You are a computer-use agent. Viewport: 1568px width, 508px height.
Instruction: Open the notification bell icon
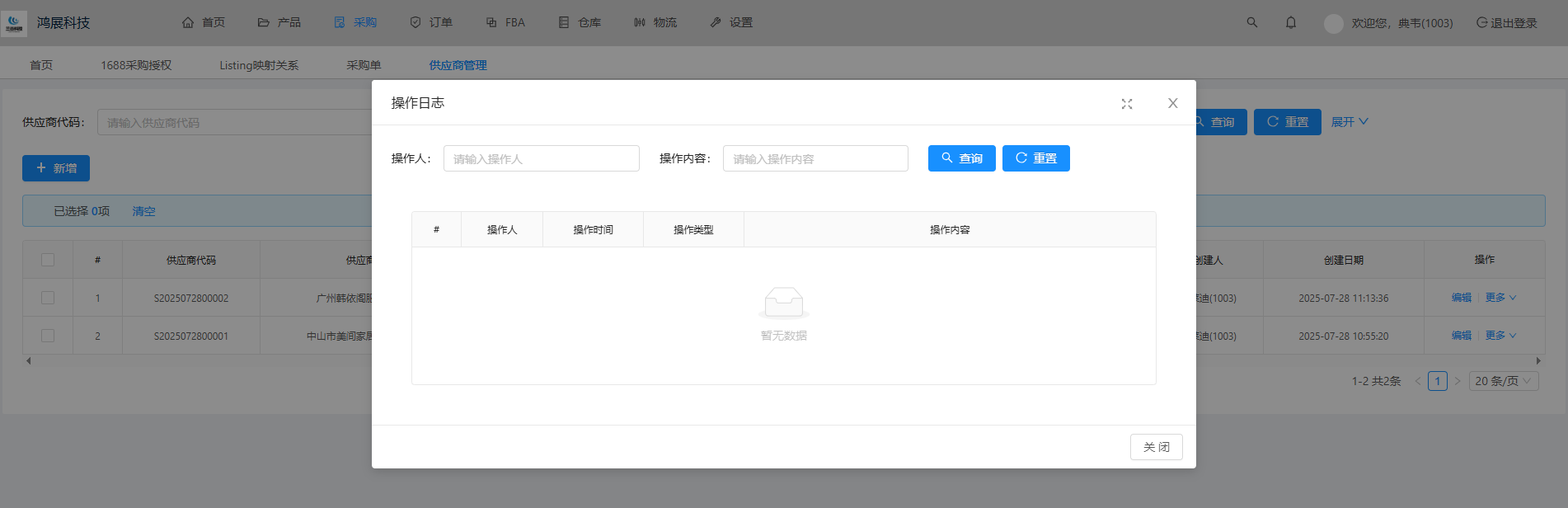(x=1290, y=22)
